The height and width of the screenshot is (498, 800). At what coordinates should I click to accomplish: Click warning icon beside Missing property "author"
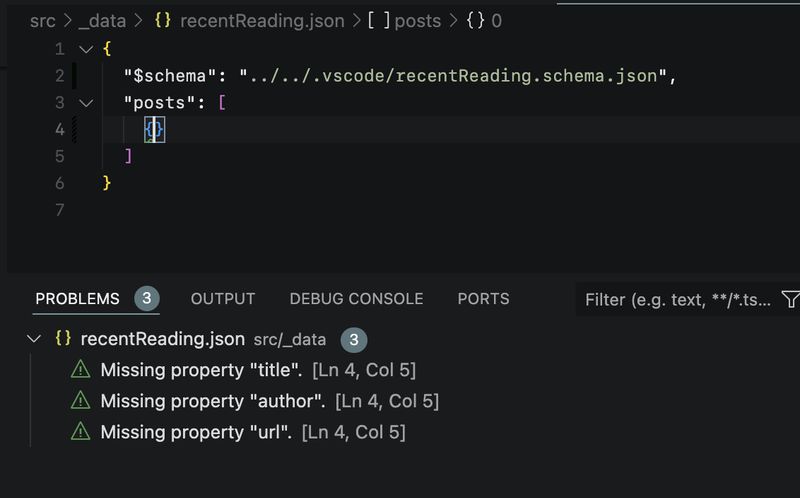(x=80, y=401)
